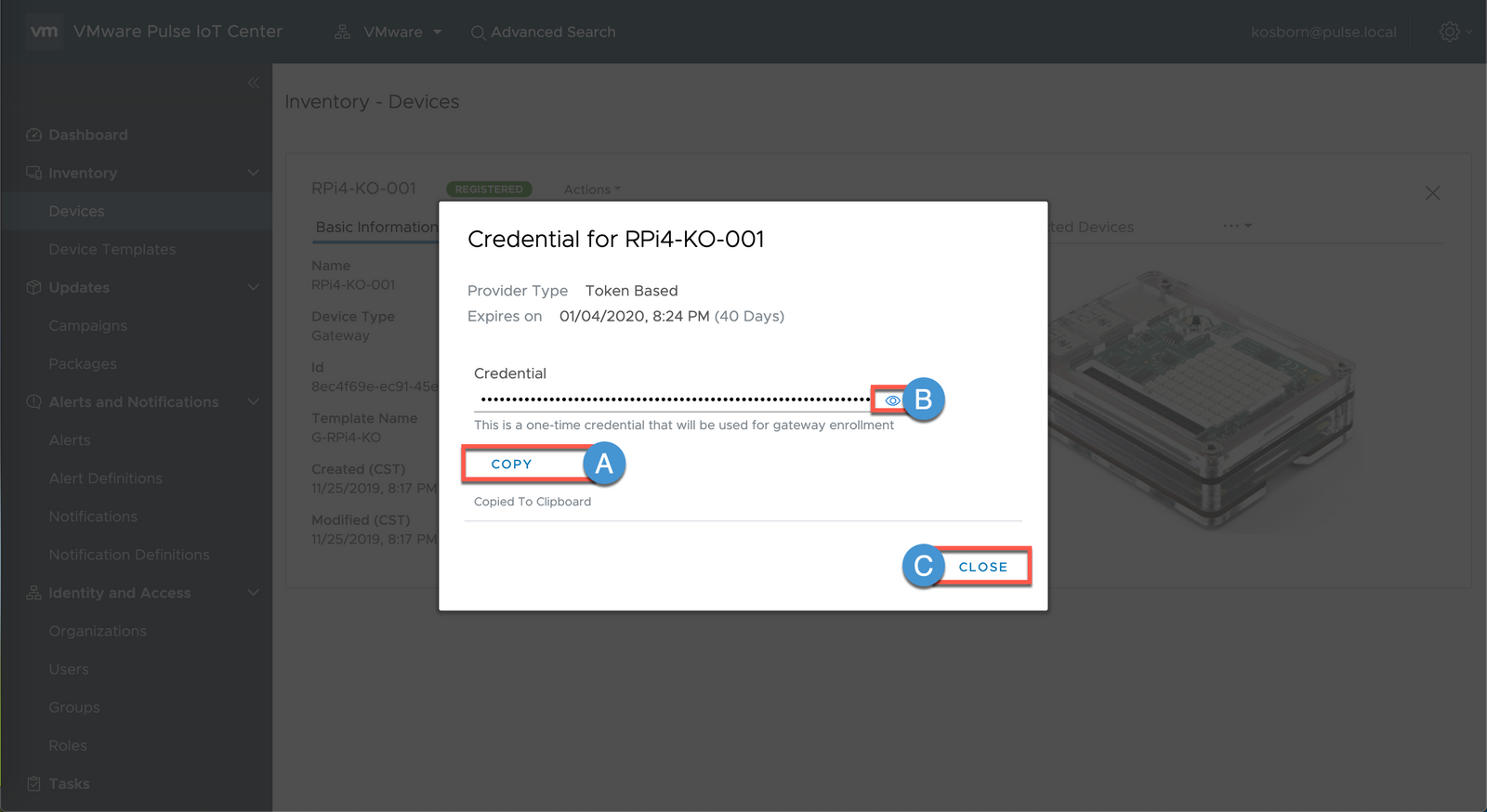This screenshot has width=1487, height=812.
Task: Collapse Identity and Access chevron
Action: coord(254,593)
